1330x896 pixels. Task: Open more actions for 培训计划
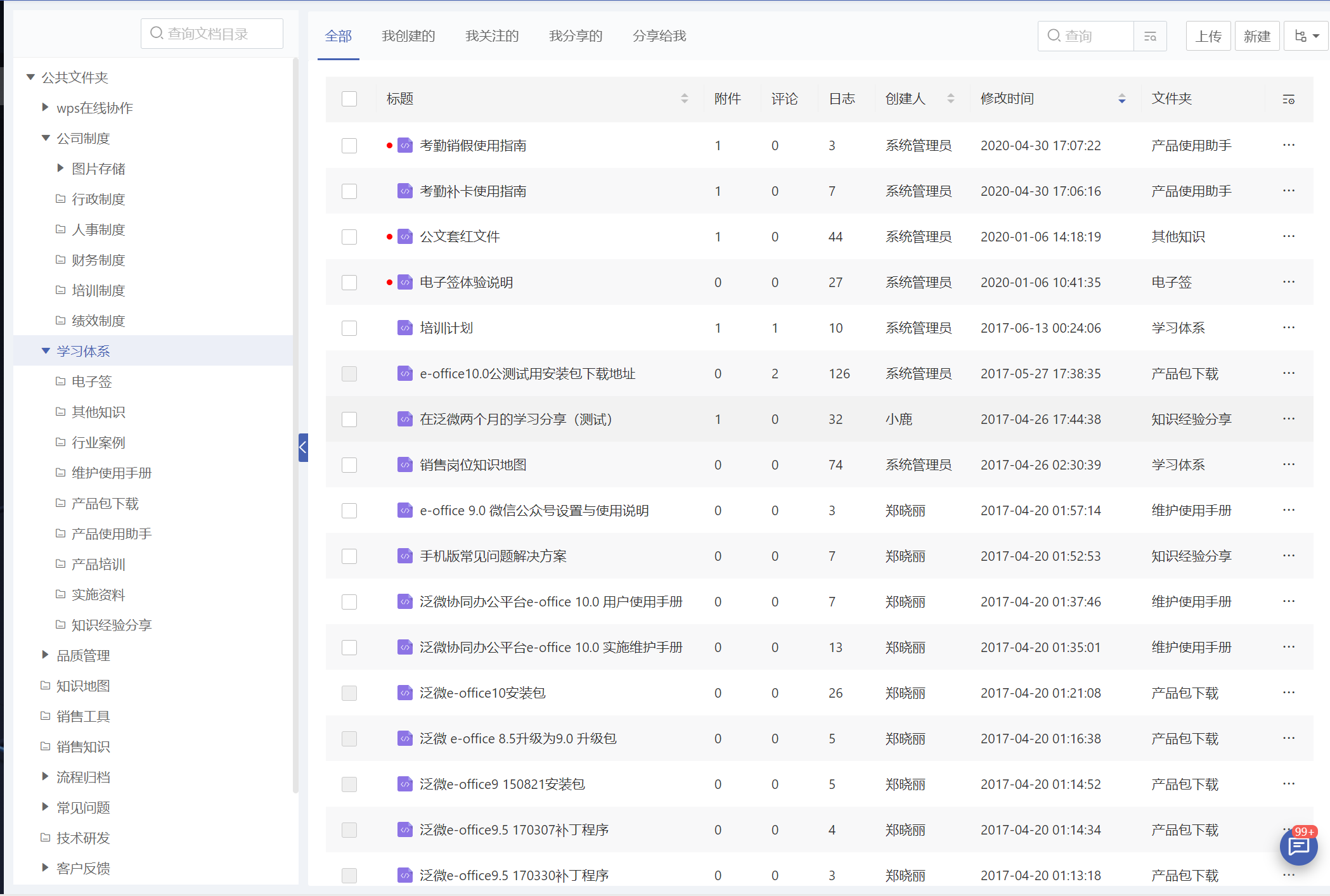[x=1288, y=328]
